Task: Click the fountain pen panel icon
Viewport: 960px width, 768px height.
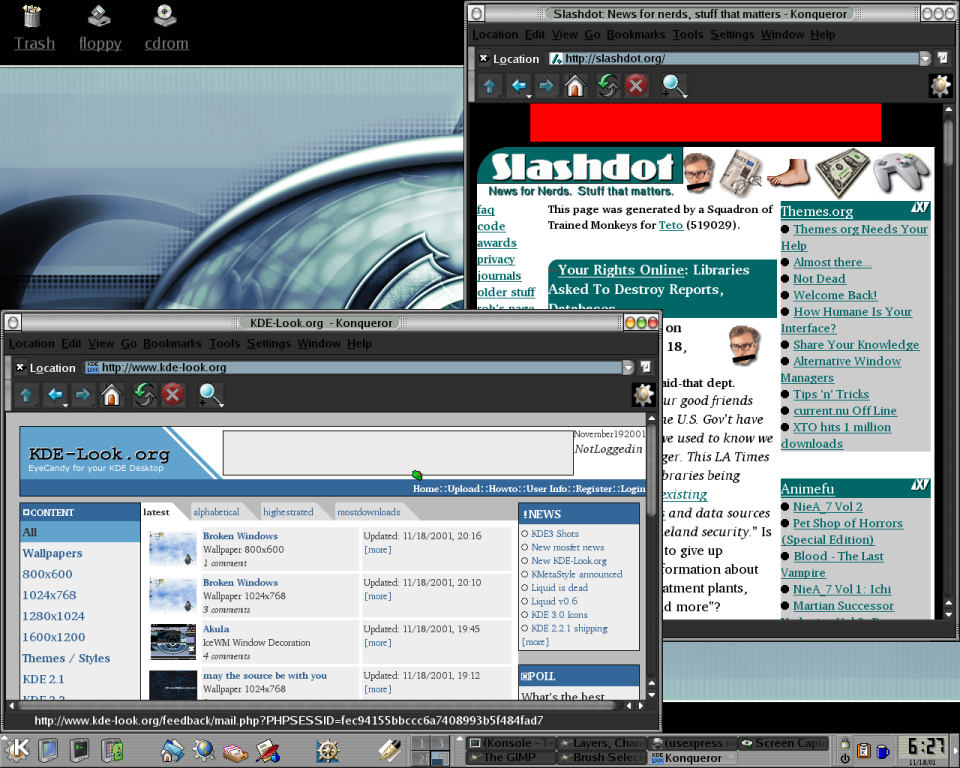Action: pos(389,750)
